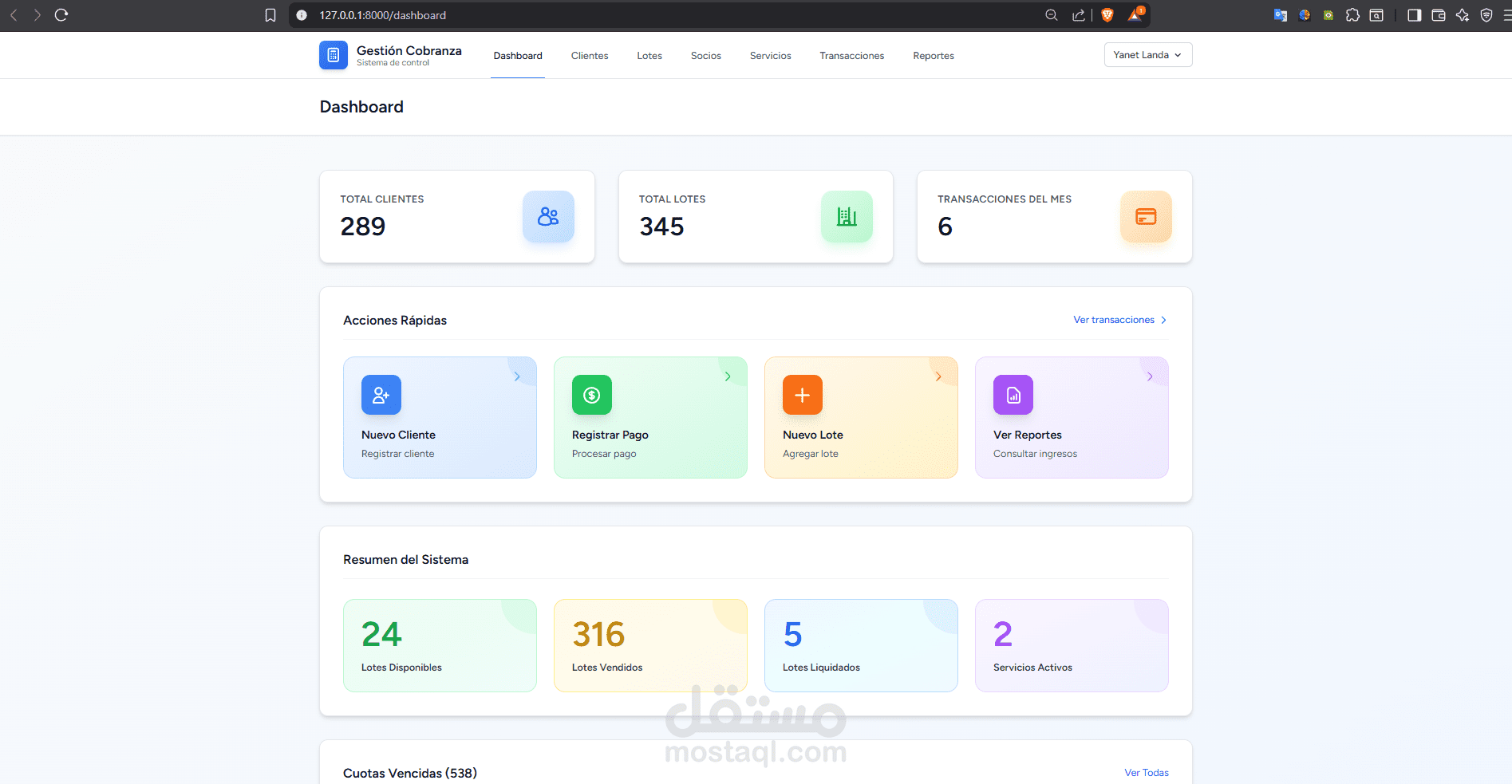This screenshot has width=1512, height=784.
Task: Click the Nuevo Cliente card title
Action: pos(398,435)
